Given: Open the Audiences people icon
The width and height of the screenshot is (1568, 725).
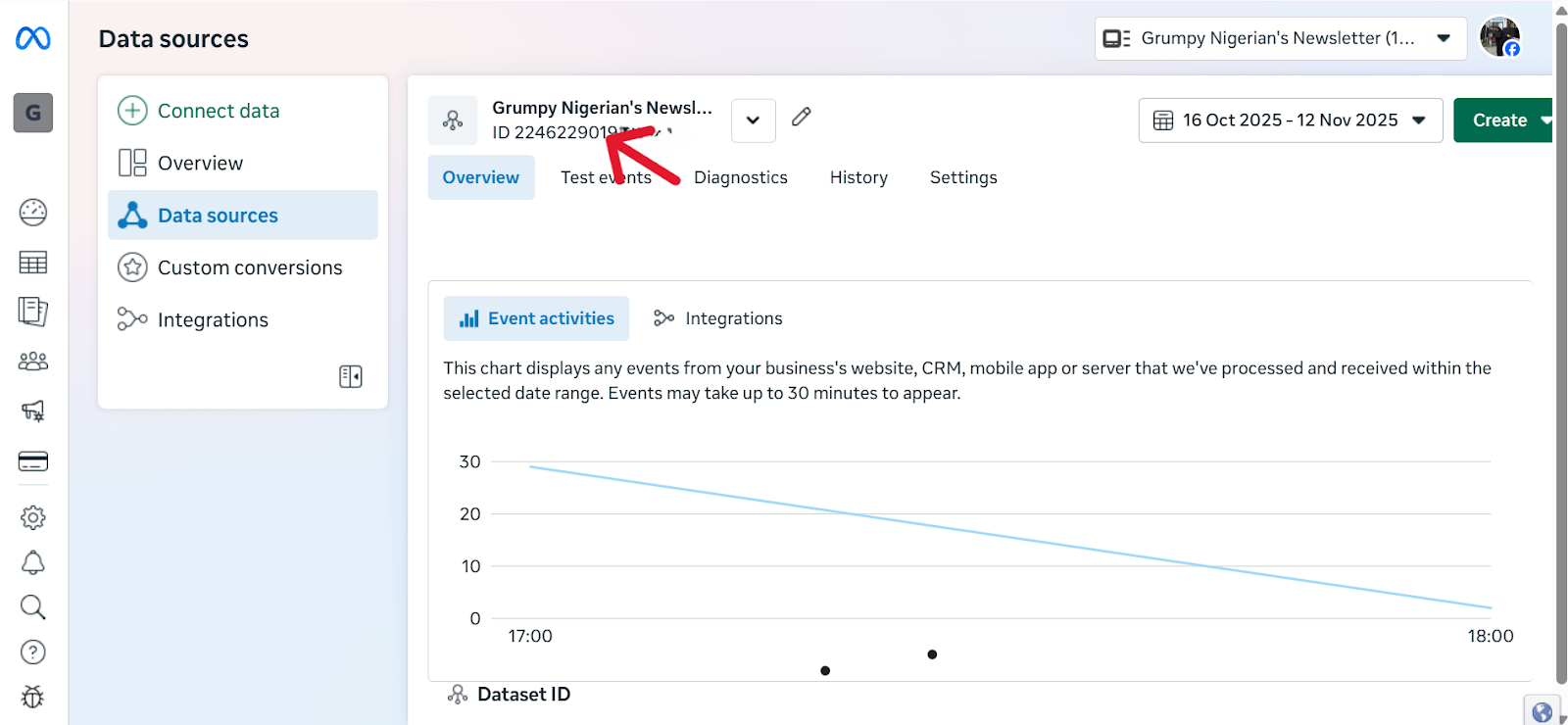Looking at the screenshot, I should pos(33,362).
